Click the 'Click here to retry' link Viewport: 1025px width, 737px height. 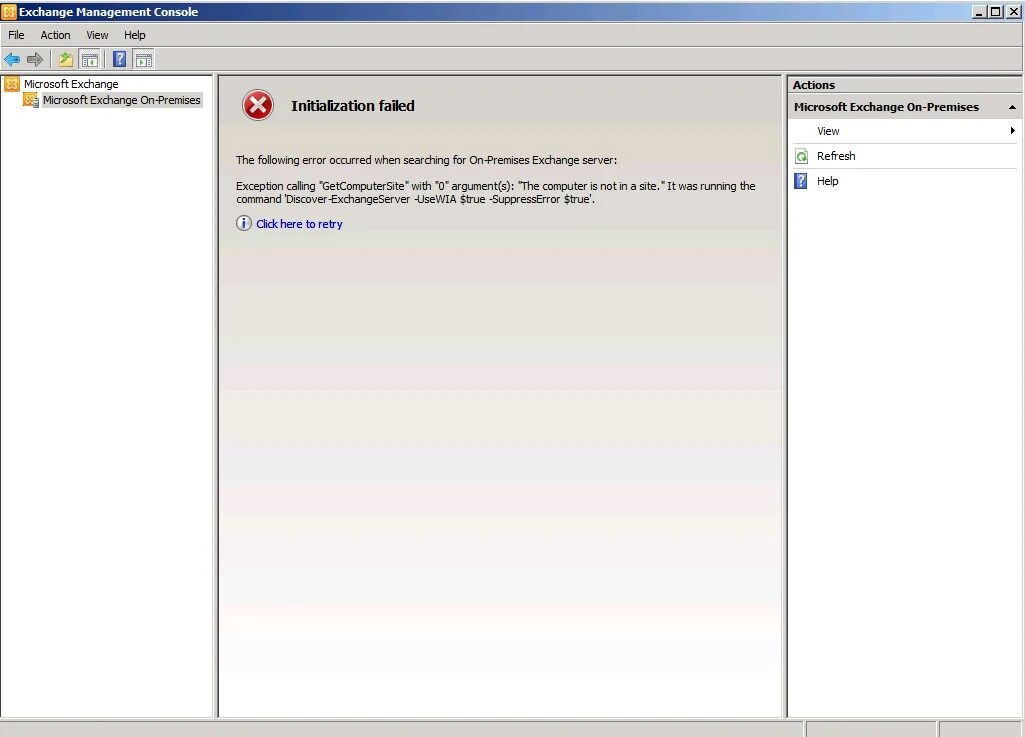299,224
